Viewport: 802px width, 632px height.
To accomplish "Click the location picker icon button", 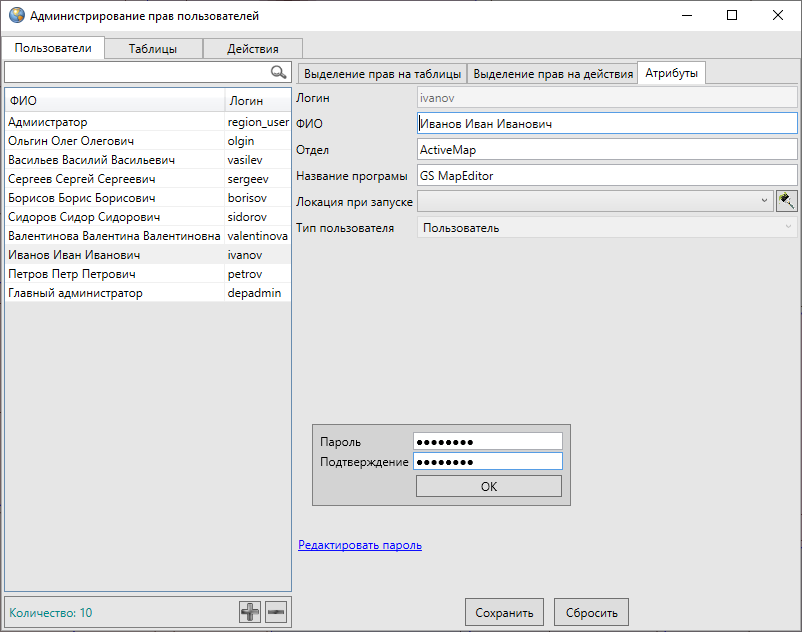I will click(x=787, y=201).
